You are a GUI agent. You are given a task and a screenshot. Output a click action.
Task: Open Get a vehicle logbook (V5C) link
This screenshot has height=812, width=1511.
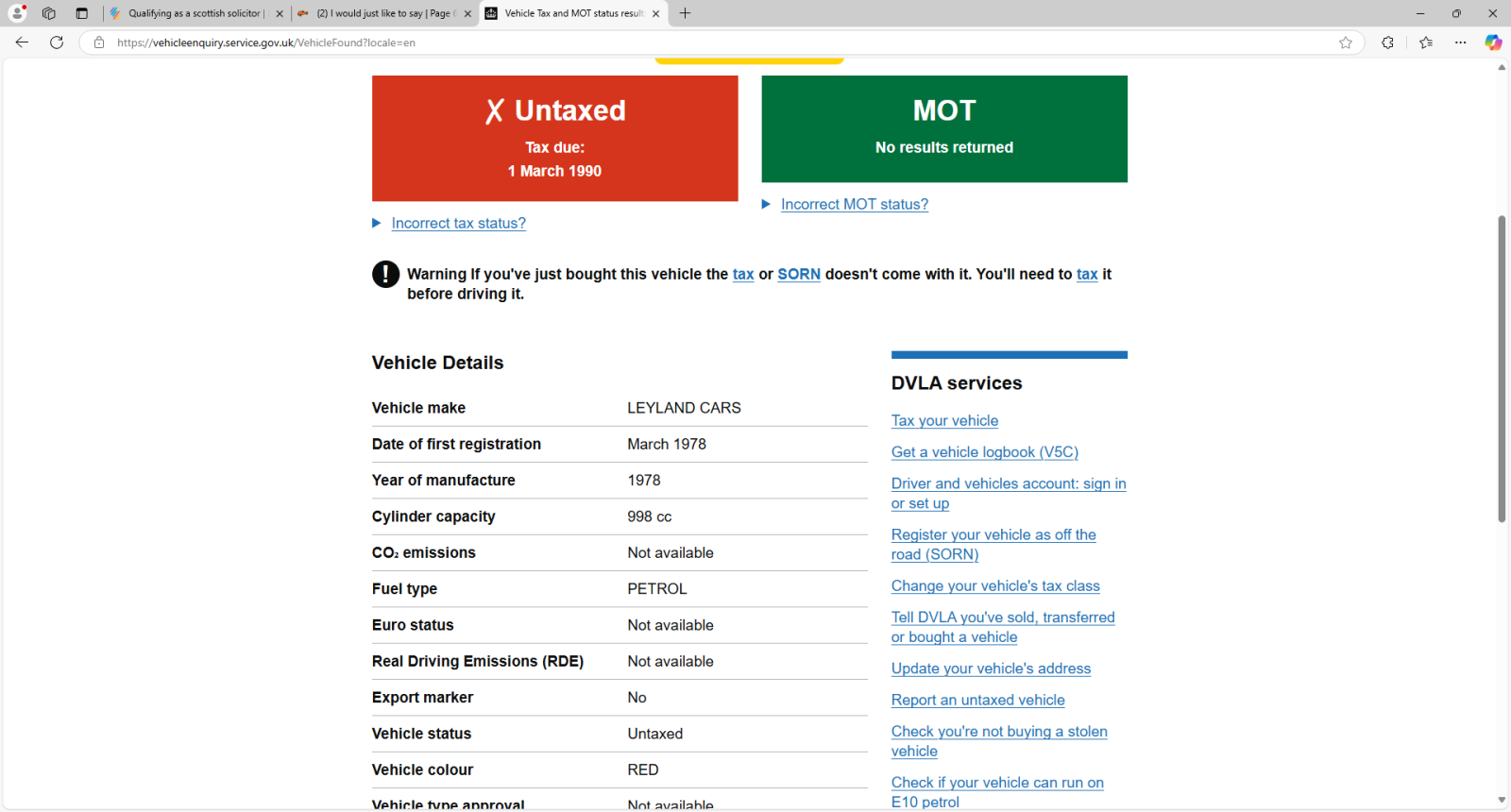[985, 452]
